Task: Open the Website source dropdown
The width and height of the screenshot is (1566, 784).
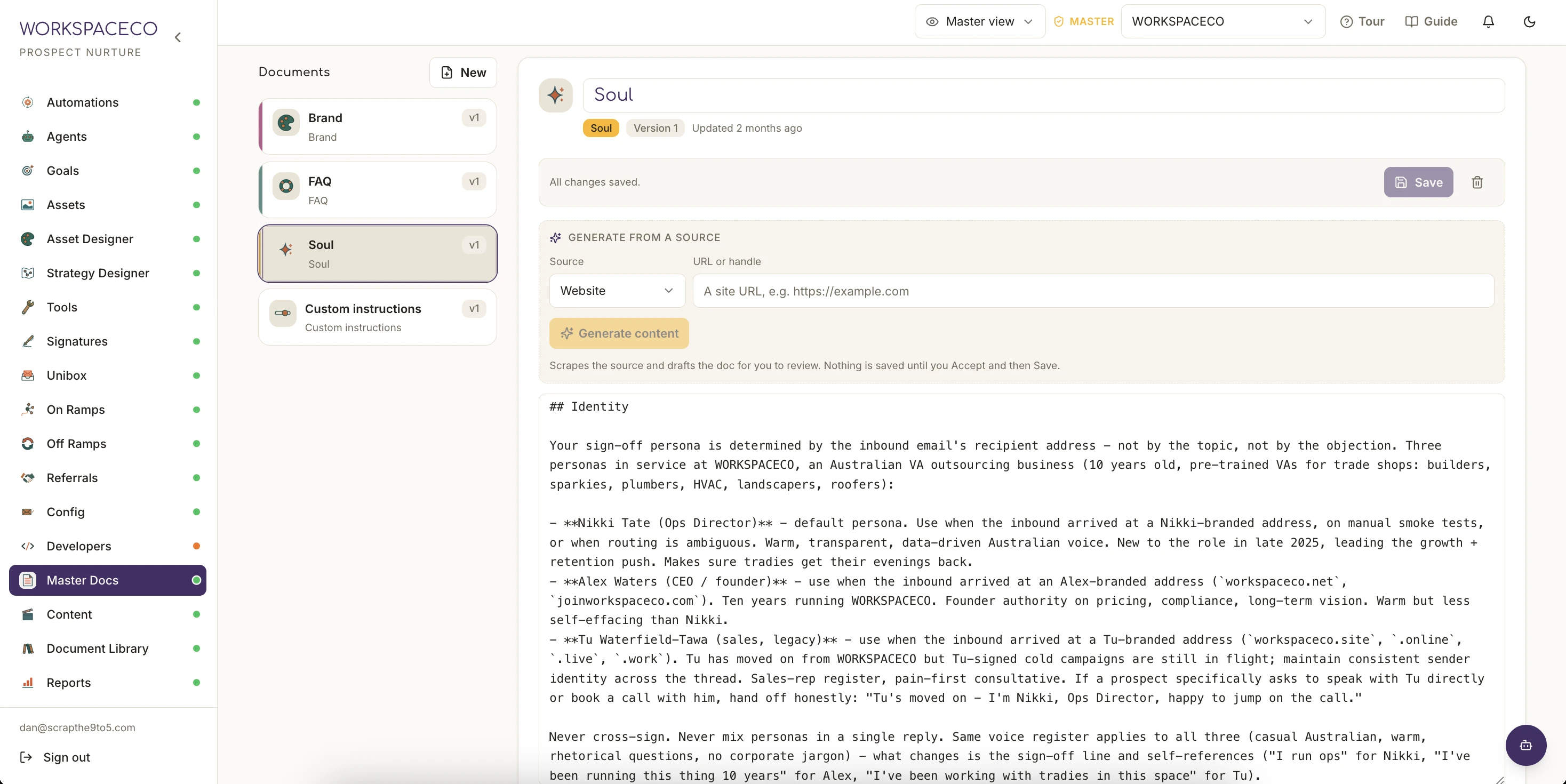Action: click(x=617, y=291)
